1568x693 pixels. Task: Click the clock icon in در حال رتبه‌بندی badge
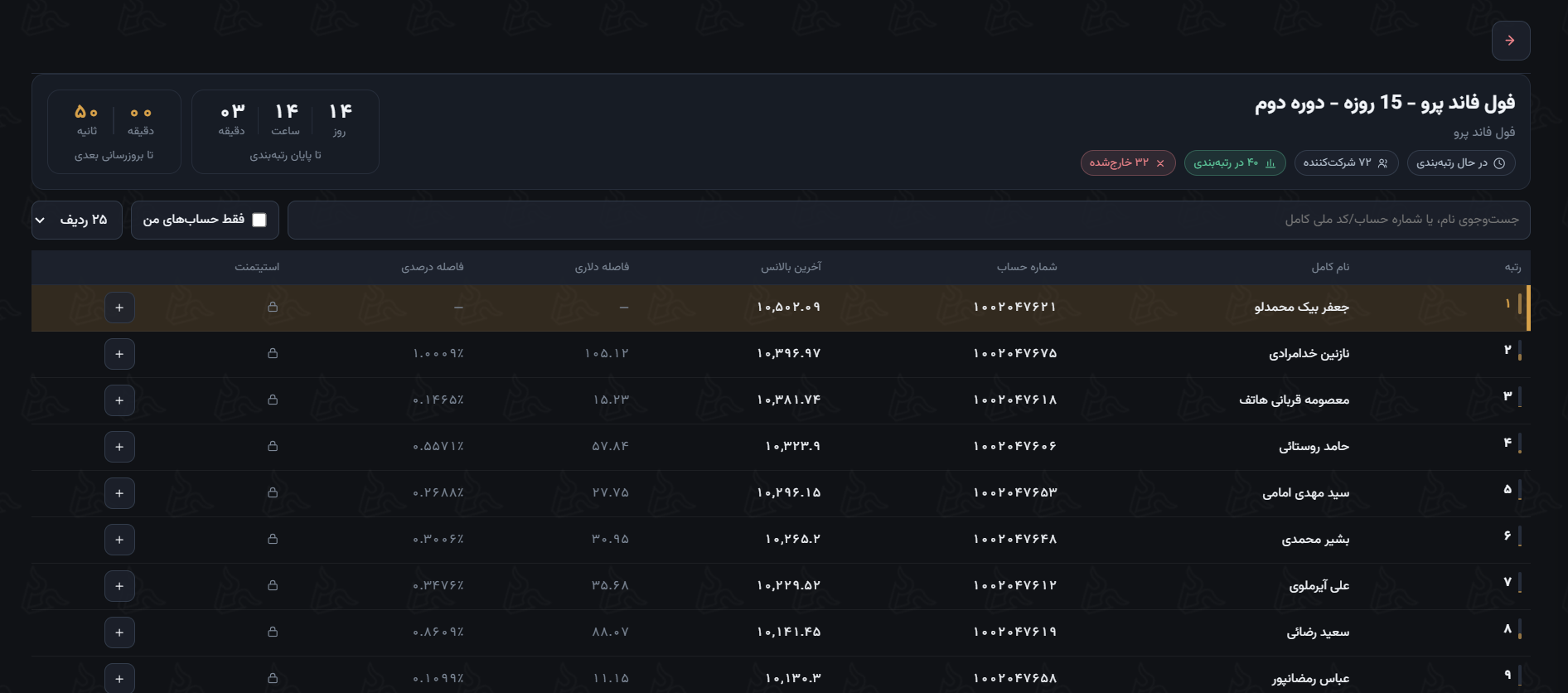[x=1498, y=163]
